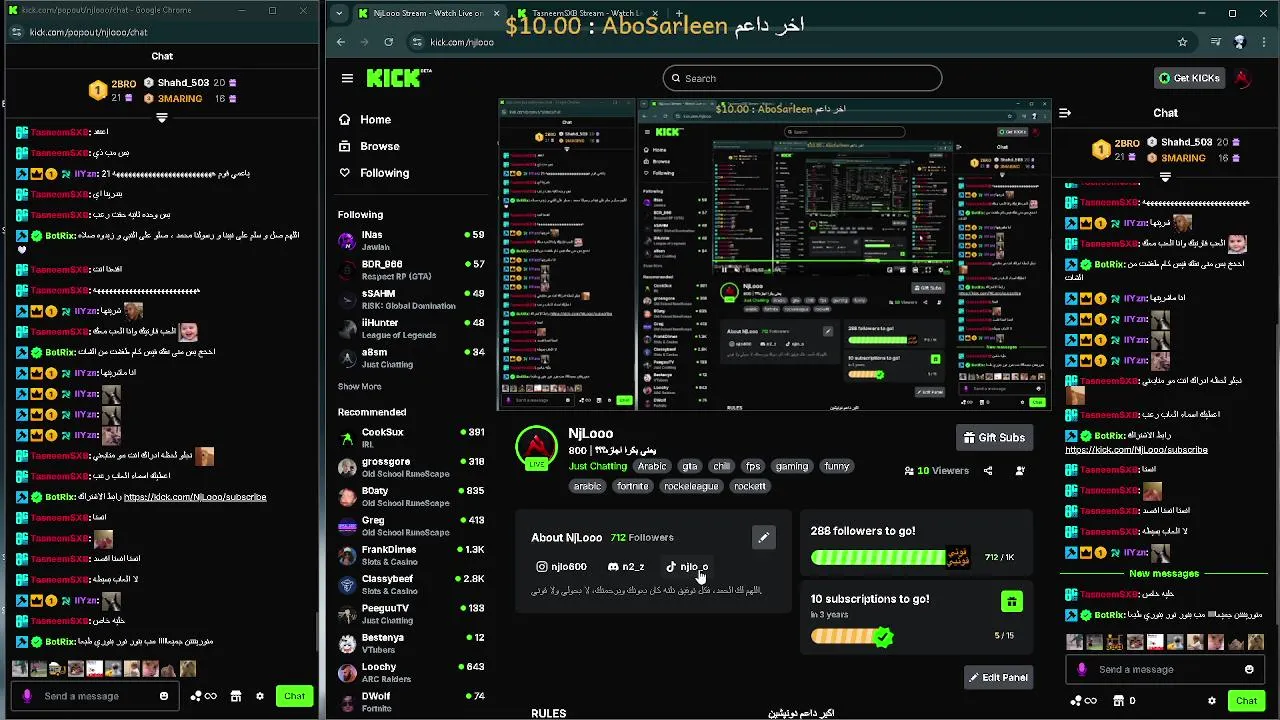Select the fortnite tag
This screenshot has width=1280, height=720.
[633, 486]
